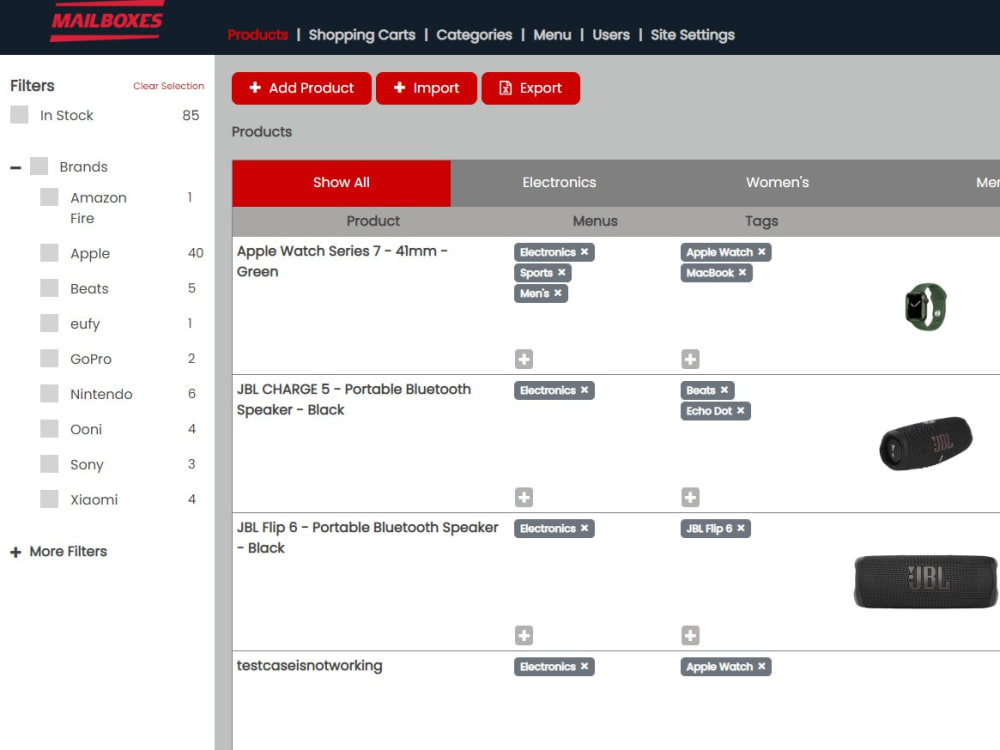This screenshot has width=1000, height=750.
Task: Check the Beats brand filter
Action: coord(49,288)
